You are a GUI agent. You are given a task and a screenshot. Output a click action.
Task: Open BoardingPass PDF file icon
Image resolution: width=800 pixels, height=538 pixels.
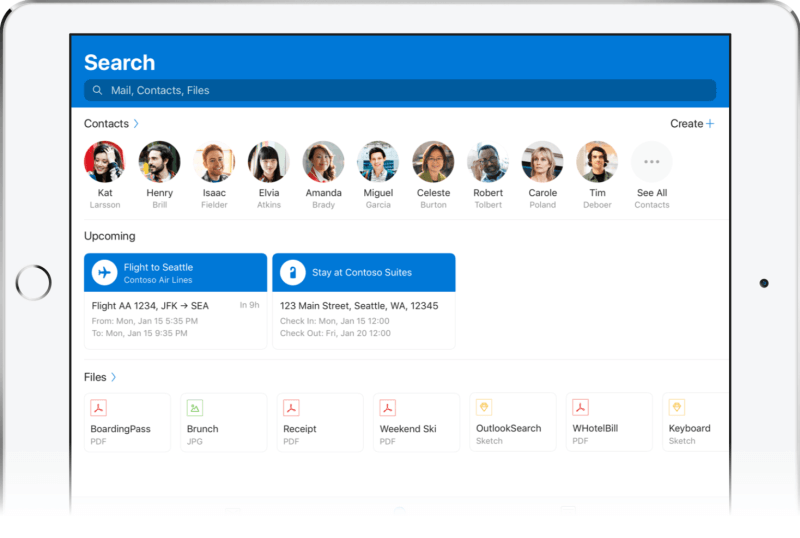(x=98, y=408)
